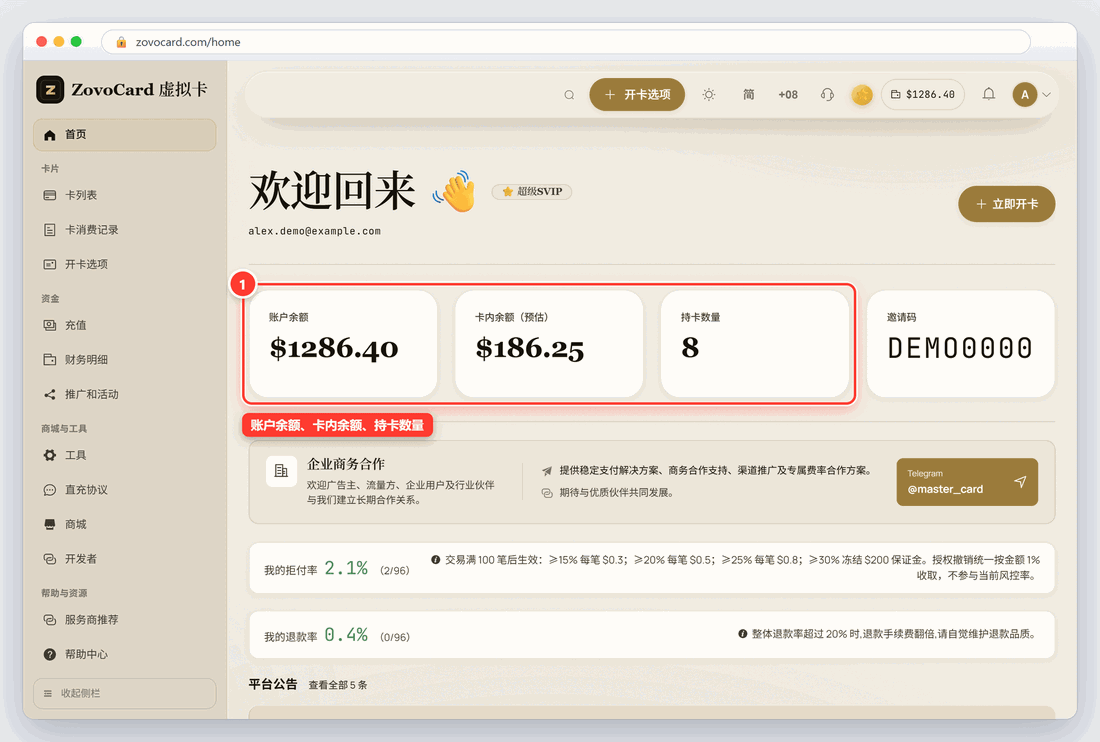Open notifications bell icon
Viewport: 1100px width, 742px height.
(988, 94)
